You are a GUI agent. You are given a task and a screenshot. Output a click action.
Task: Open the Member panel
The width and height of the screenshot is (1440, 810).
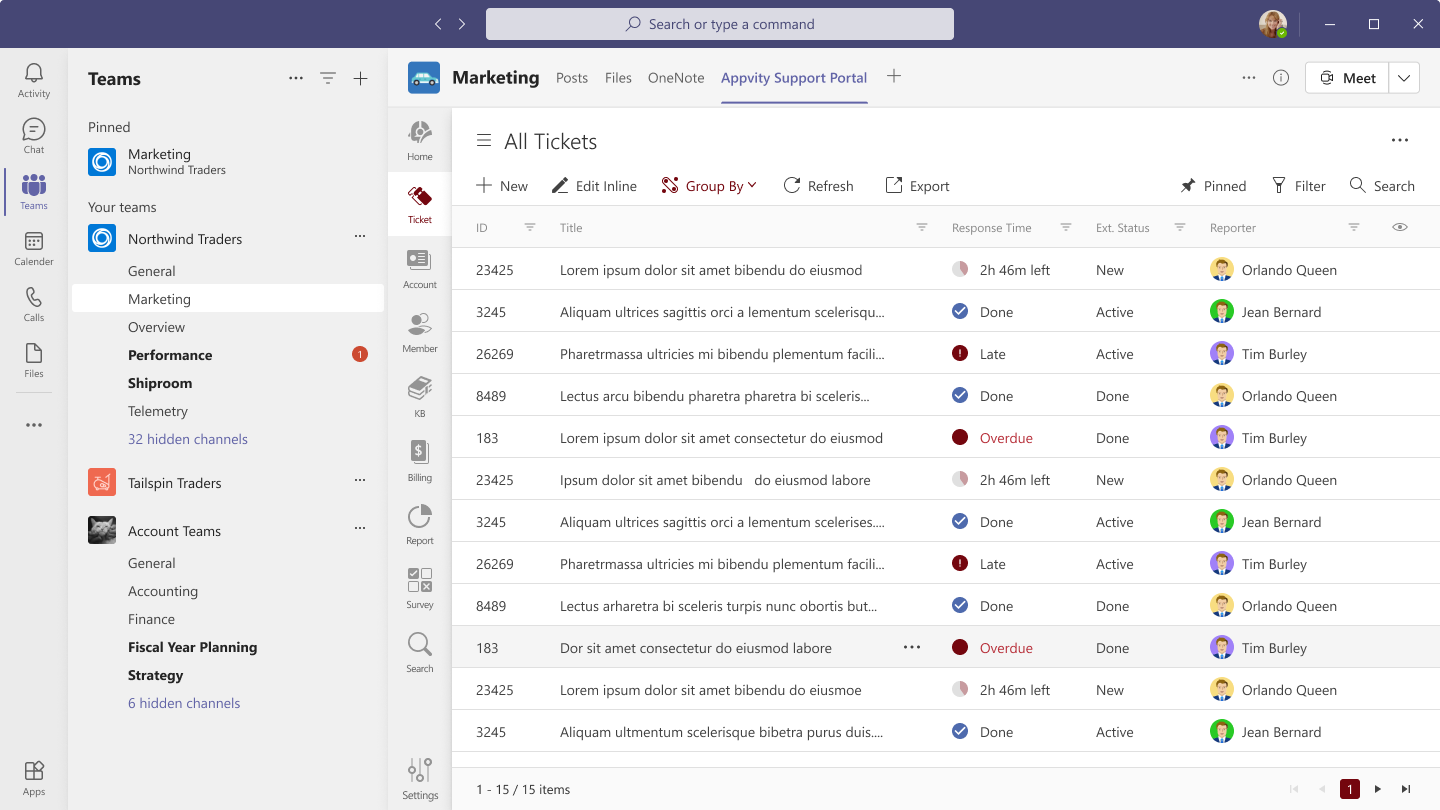tap(419, 327)
